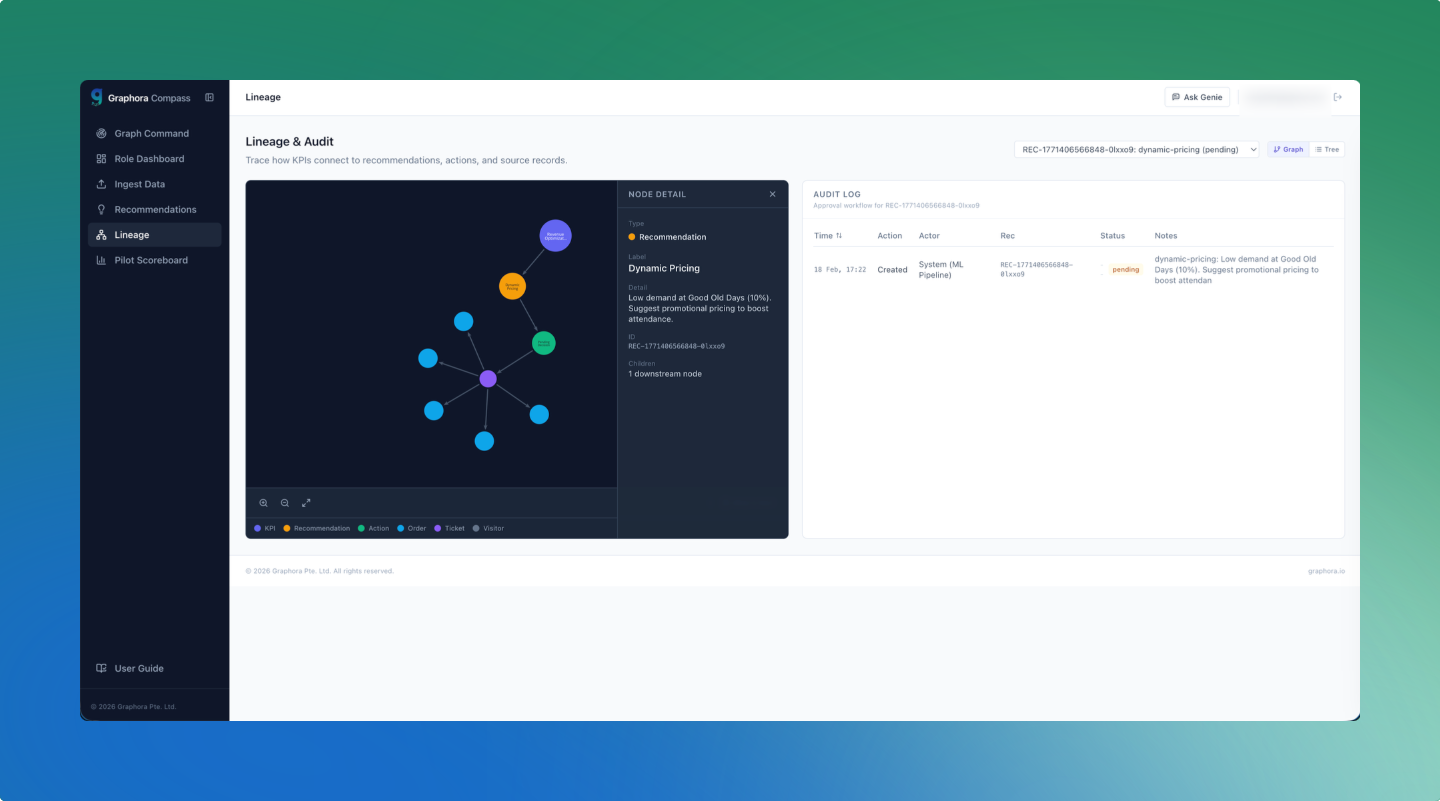Select the bottommost blue Order node
The image size is (1440, 801).
[484, 441]
